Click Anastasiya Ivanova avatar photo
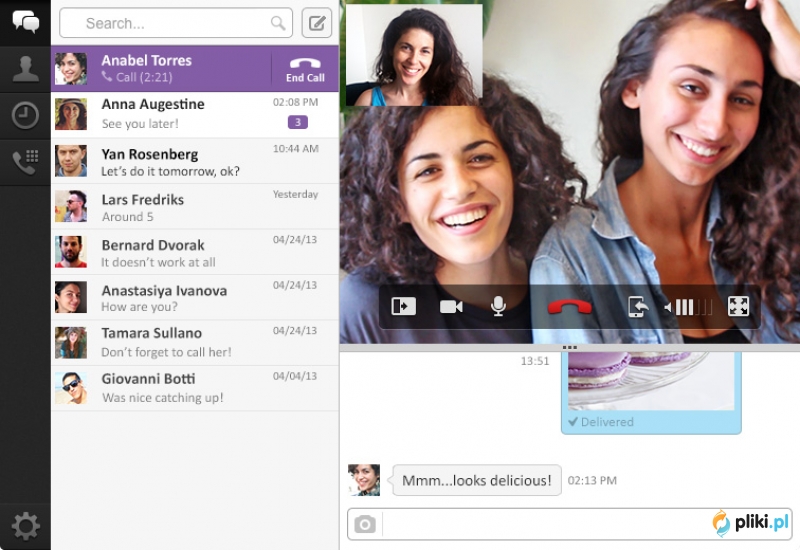Image resolution: width=800 pixels, height=550 pixels. [x=71, y=297]
